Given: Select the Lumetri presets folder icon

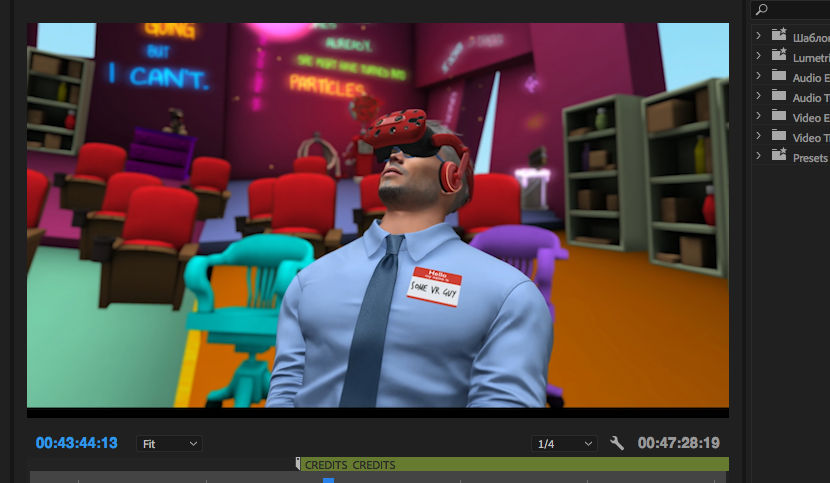Looking at the screenshot, I should pos(779,55).
